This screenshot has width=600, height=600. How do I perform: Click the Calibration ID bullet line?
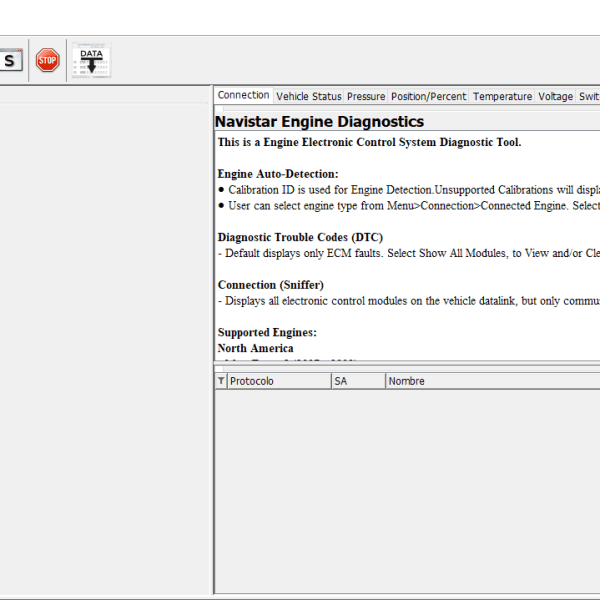(x=409, y=190)
